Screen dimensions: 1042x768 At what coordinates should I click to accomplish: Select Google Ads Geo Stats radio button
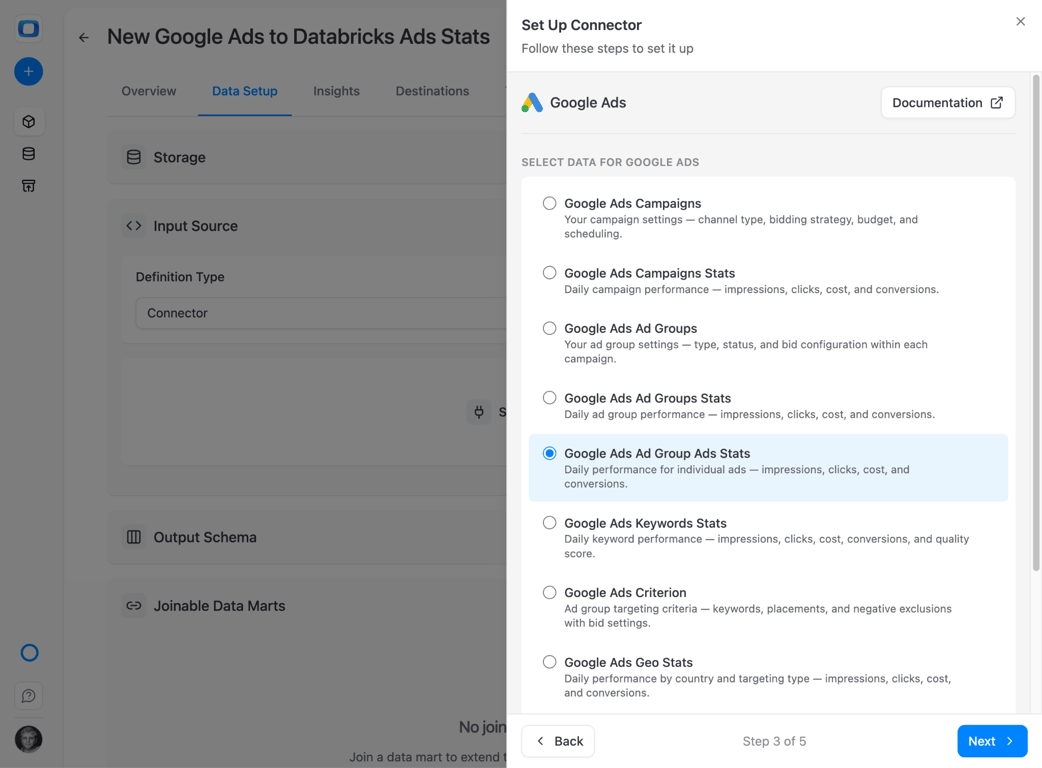pos(550,662)
